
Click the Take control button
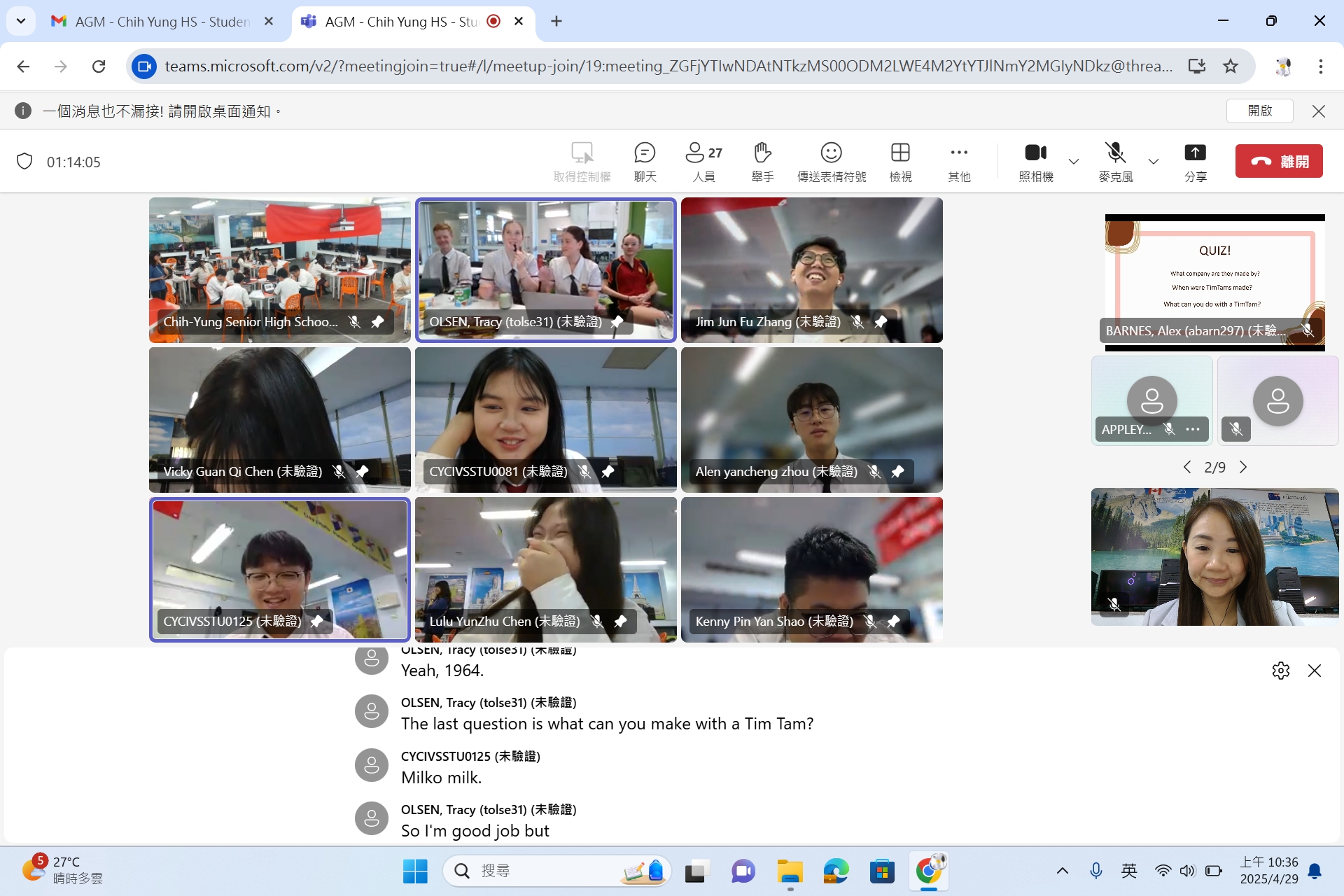582,162
